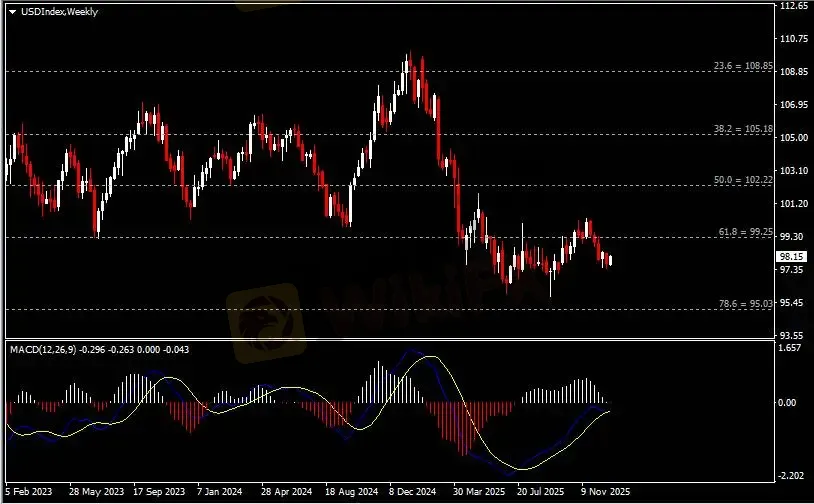The width and height of the screenshot is (814, 504).
Task: Click the current price tag 98.15
Action: coord(791,255)
